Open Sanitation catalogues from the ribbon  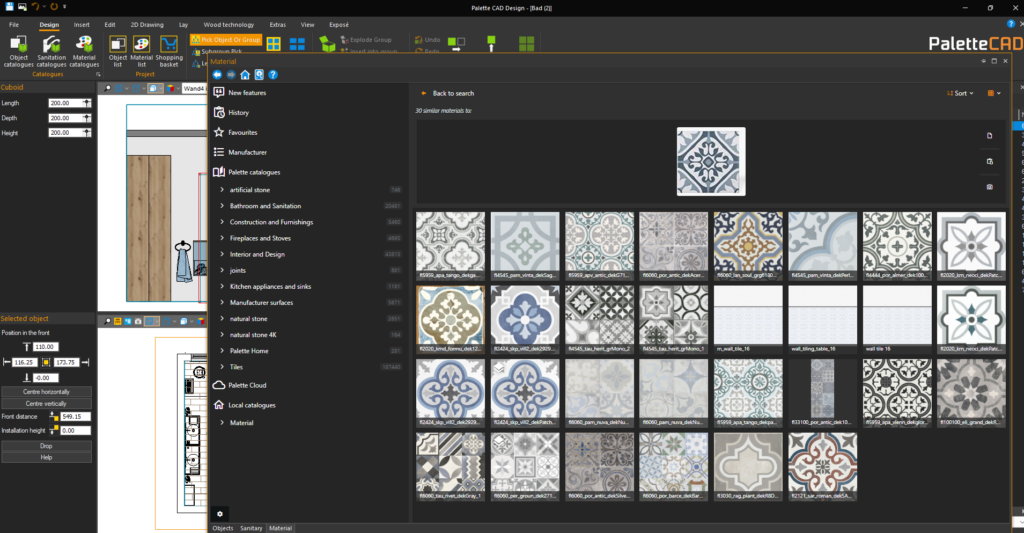(x=51, y=50)
